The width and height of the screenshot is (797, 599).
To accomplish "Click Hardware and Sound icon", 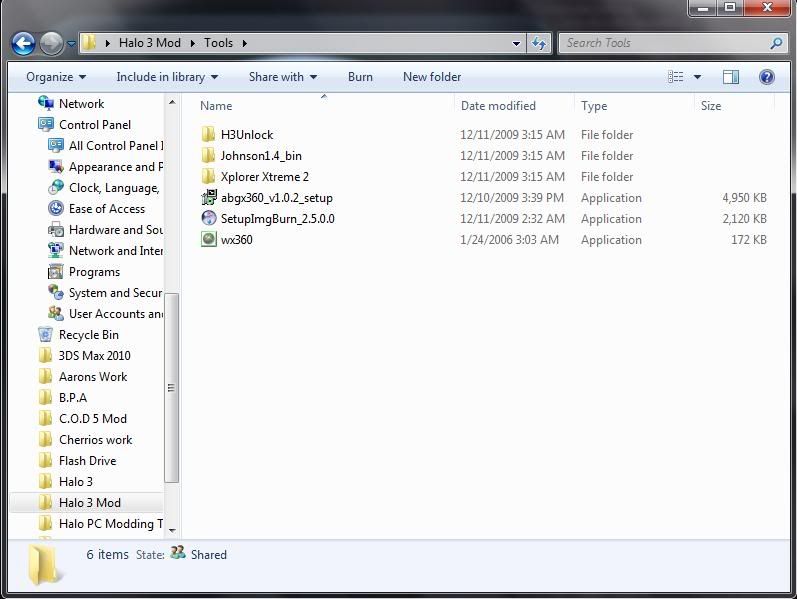I will (56, 229).
